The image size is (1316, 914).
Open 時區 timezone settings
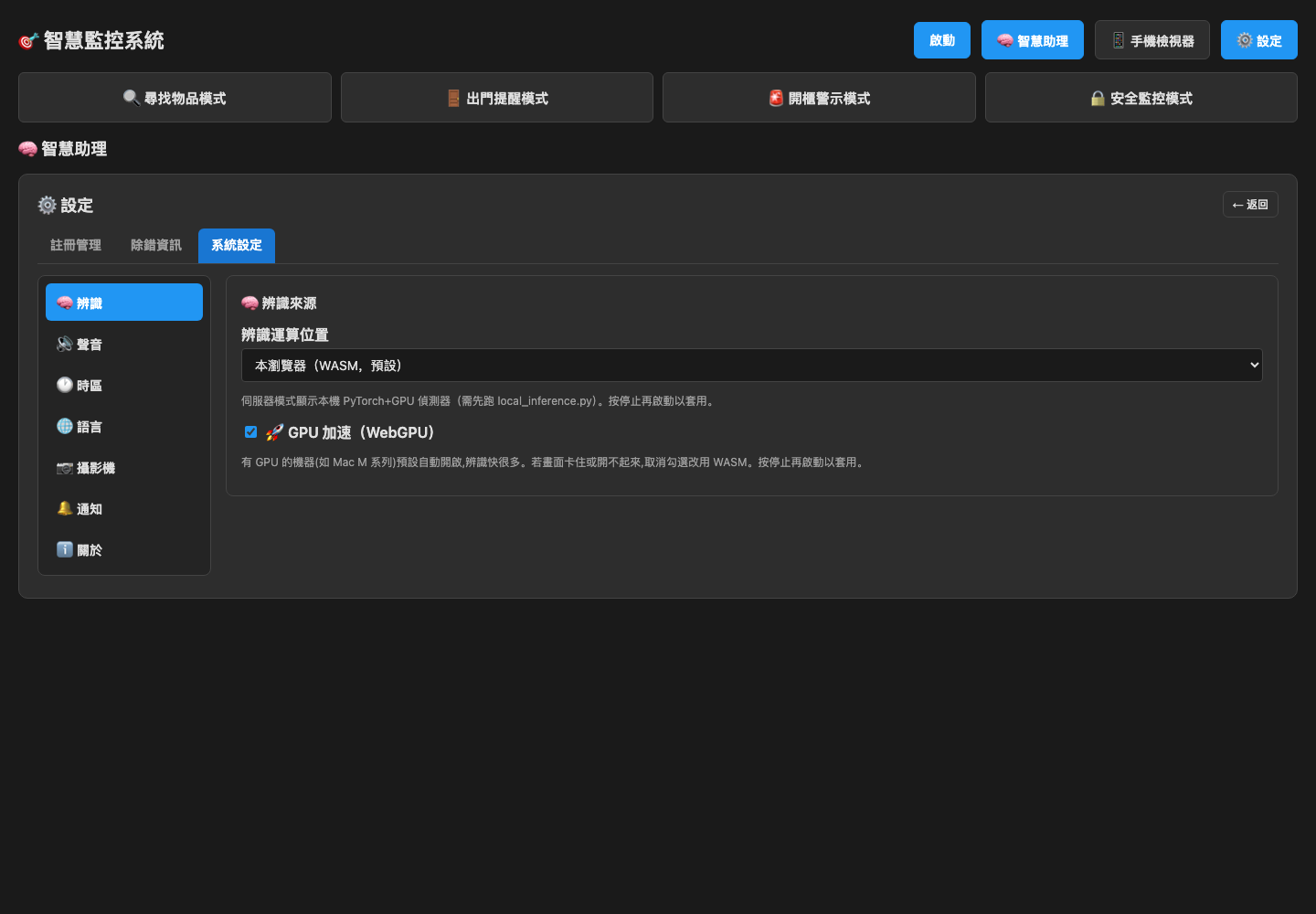click(x=124, y=385)
